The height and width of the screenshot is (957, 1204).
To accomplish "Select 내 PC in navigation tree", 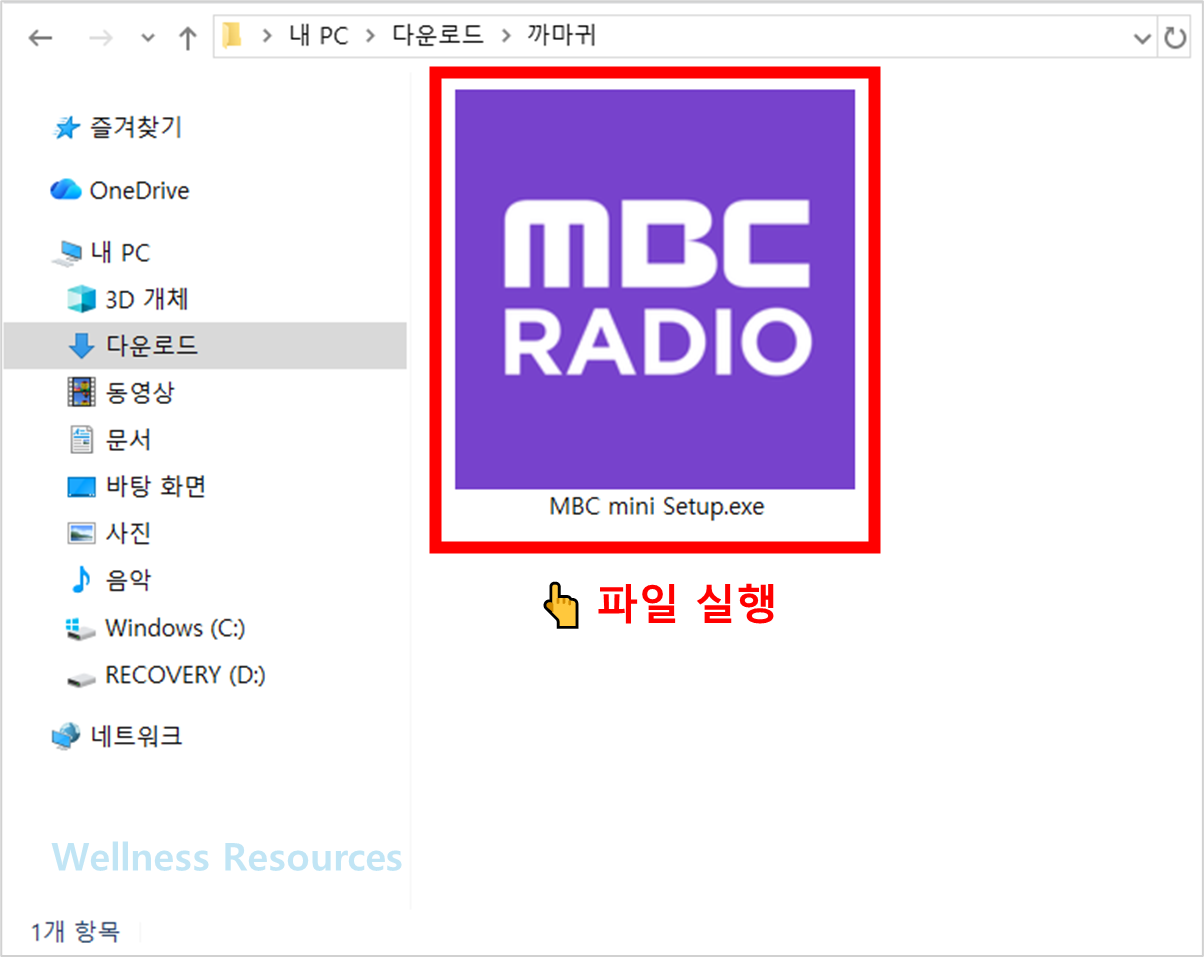I will pyautogui.click(x=120, y=253).
